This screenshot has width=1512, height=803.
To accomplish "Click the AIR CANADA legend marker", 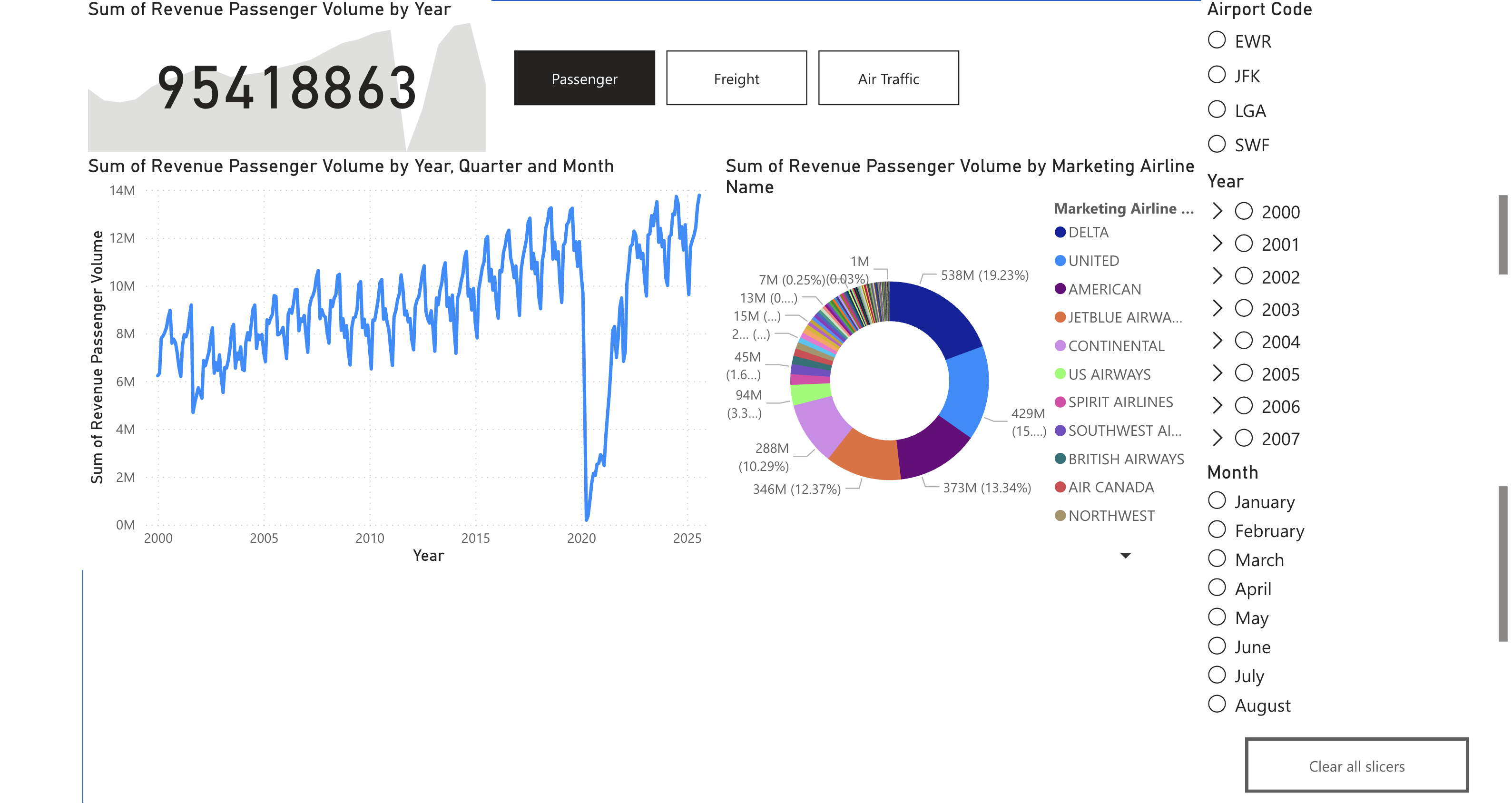I will (x=1060, y=487).
